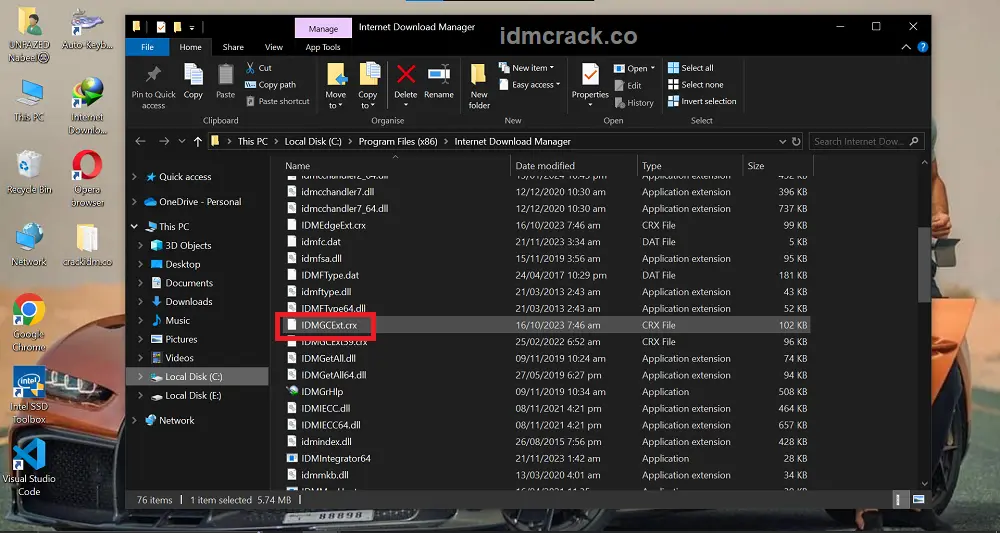This screenshot has height=533, width=1000.
Task: Select OneDrive - Personal in sidebar
Action: coord(200,201)
